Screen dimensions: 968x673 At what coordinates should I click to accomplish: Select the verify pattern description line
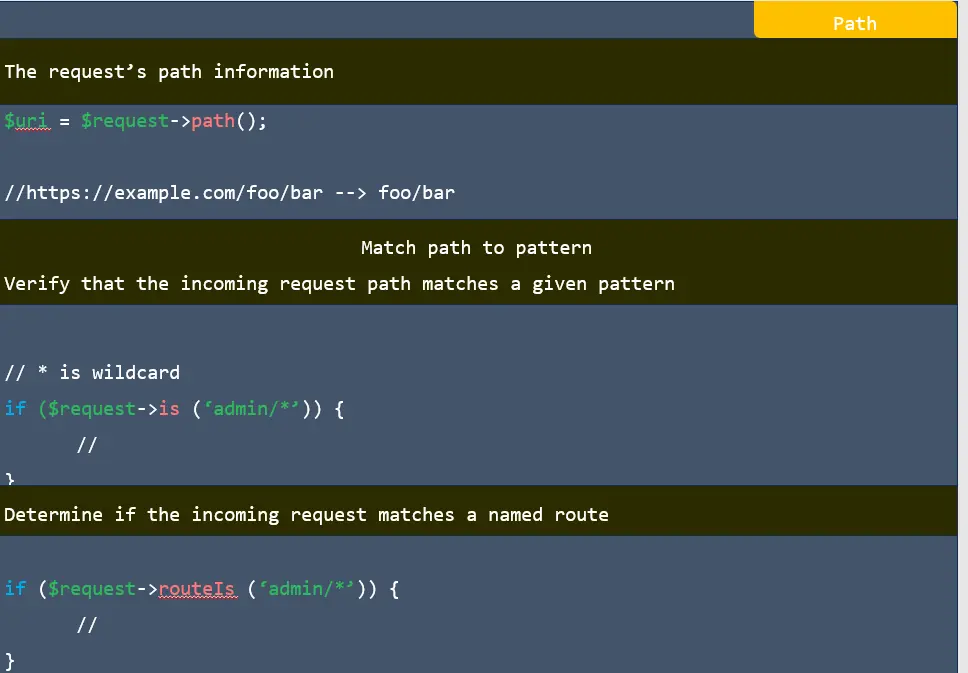coord(340,283)
